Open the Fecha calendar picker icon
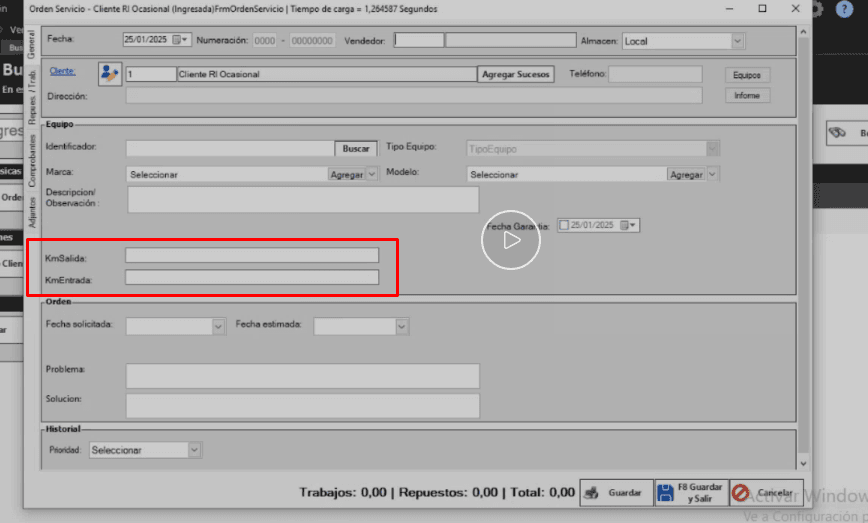The width and height of the screenshot is (868, 523). point(178,41)
